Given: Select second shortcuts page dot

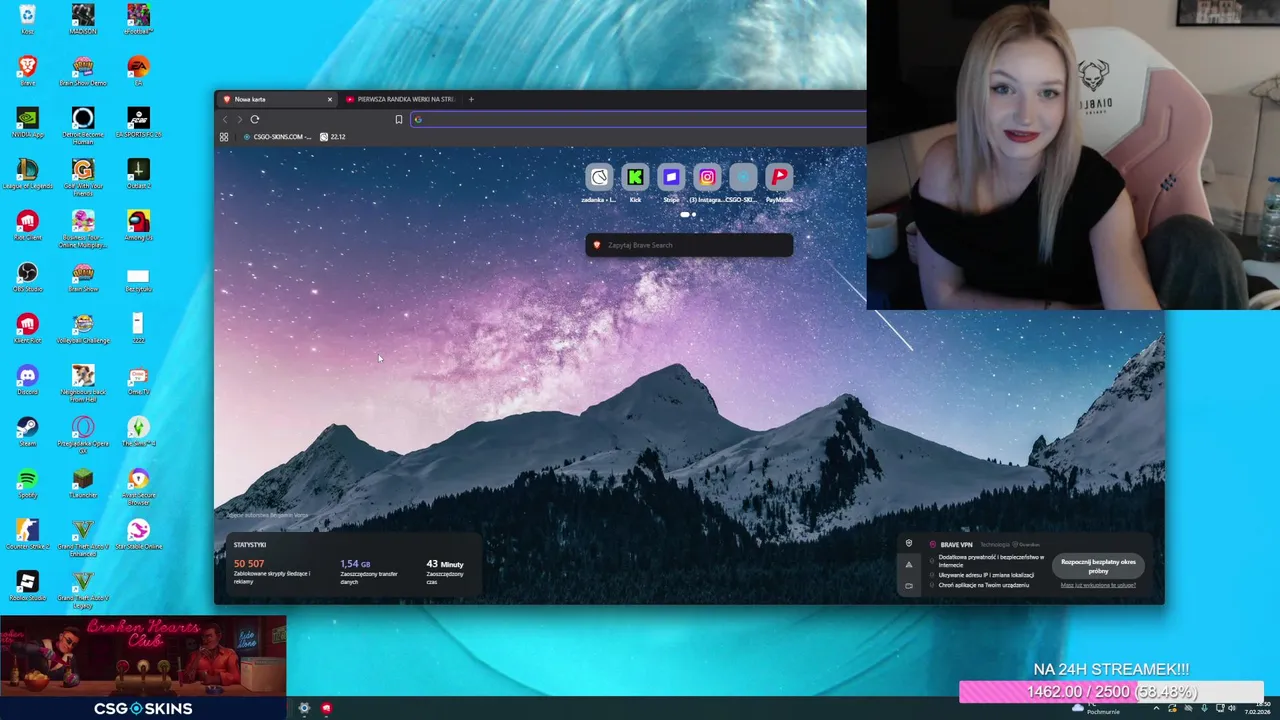Looking at the screenshot, I should [x=693, y=214].
